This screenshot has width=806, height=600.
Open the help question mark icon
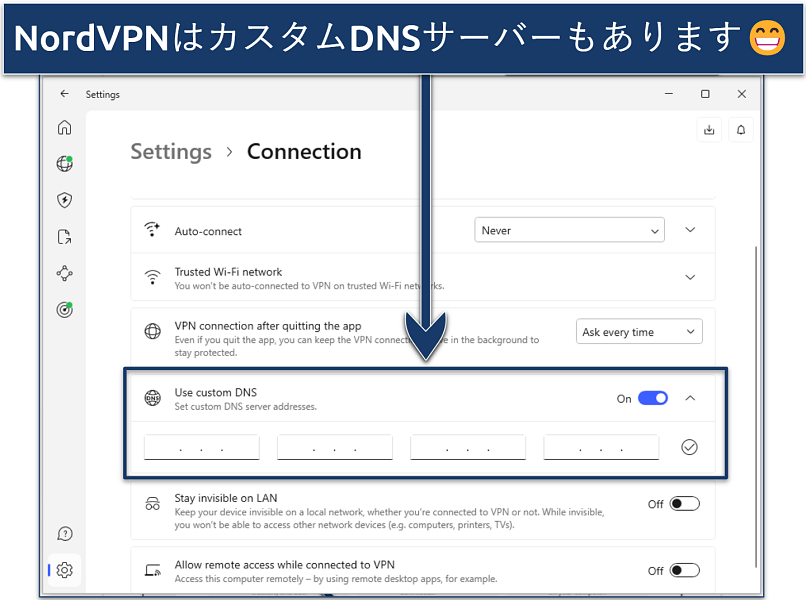(65, 534)
